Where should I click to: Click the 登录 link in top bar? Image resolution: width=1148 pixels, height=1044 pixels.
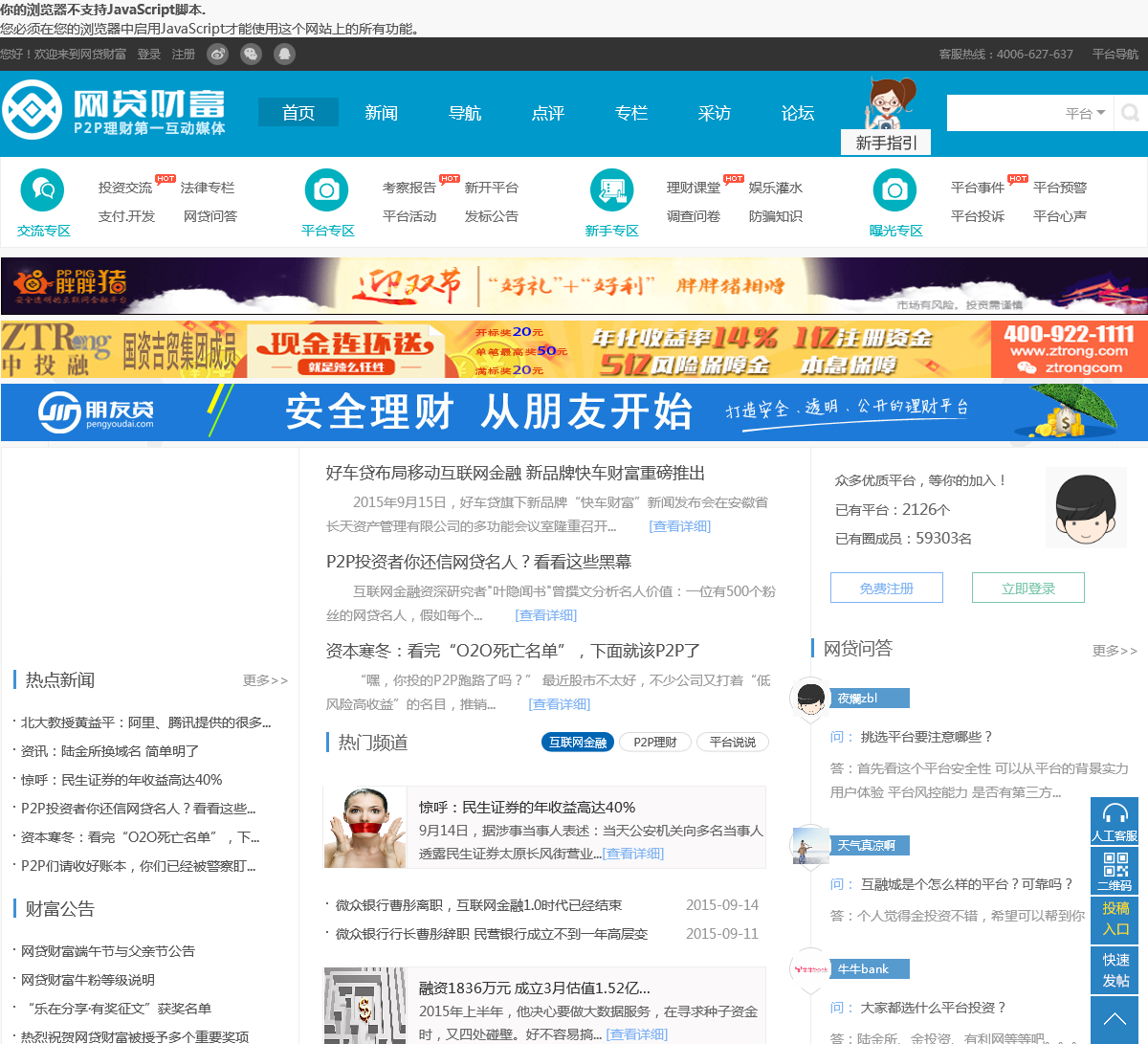pos(149,55)
